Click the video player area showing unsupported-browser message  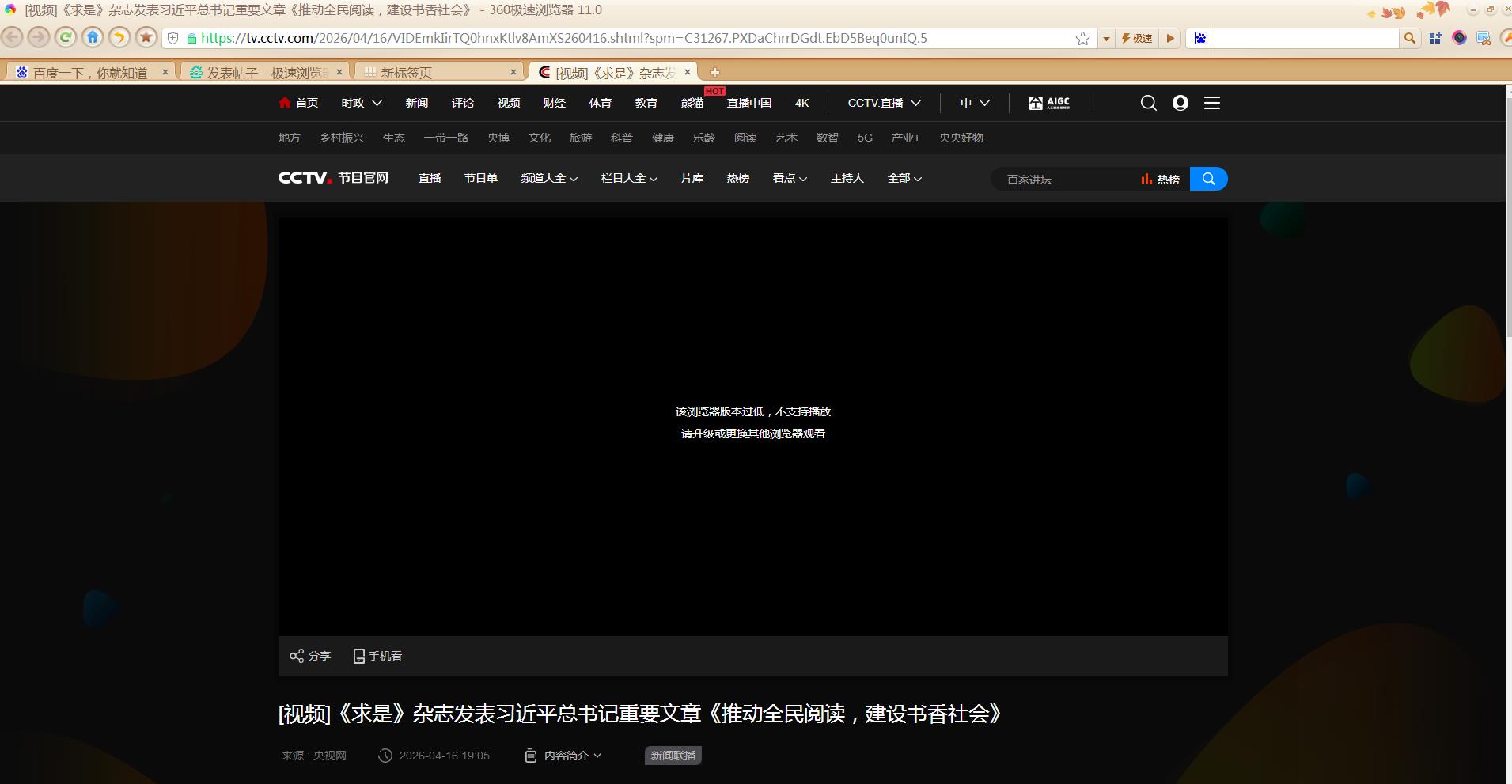tap(753, 426)
